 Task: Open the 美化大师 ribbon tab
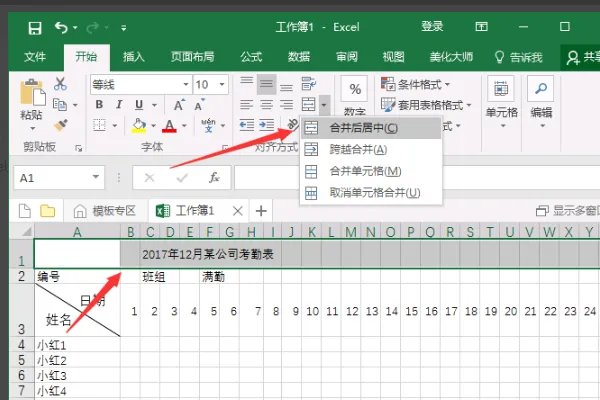pyautogui.click(x=451, y=57)
